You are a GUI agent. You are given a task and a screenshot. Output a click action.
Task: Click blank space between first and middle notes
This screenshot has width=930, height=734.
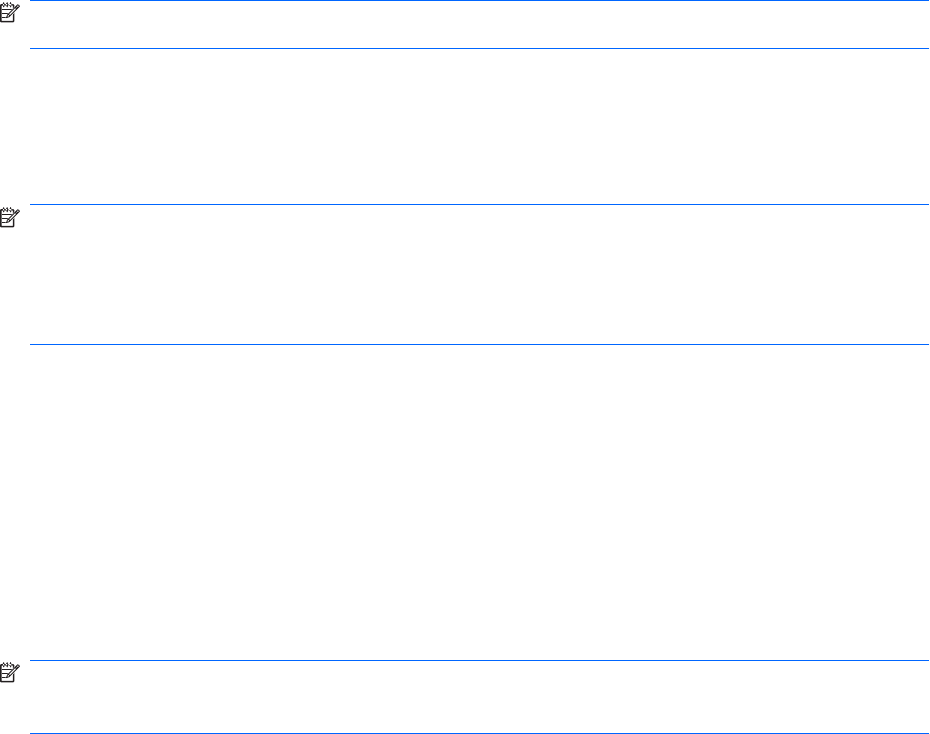tap(480, 125)
